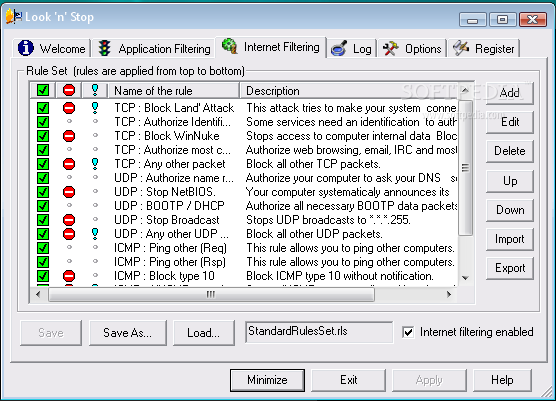The height and width of the screenshot is (401, 556).
Task: Disable the ICMP Ping other (Rsp) rule checkbox
Action: pyautogui.click(x=43, y=262)
